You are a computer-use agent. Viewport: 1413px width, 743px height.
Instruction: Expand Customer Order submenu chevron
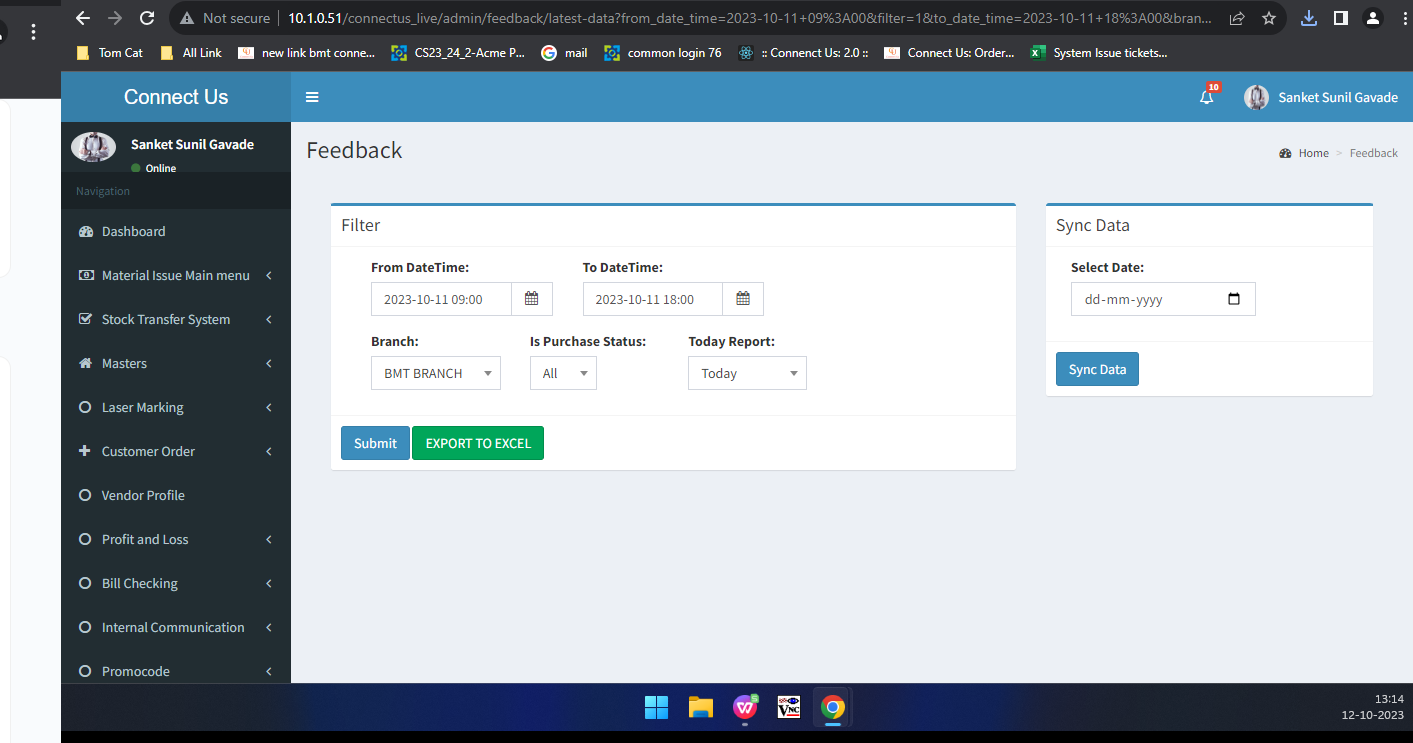coord(268,451)
